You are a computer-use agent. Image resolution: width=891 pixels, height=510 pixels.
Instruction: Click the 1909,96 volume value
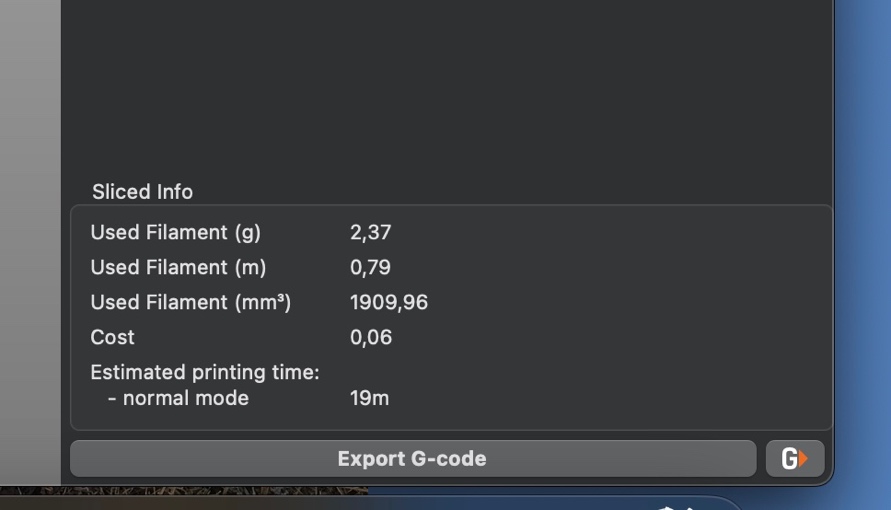coord(389,302)
